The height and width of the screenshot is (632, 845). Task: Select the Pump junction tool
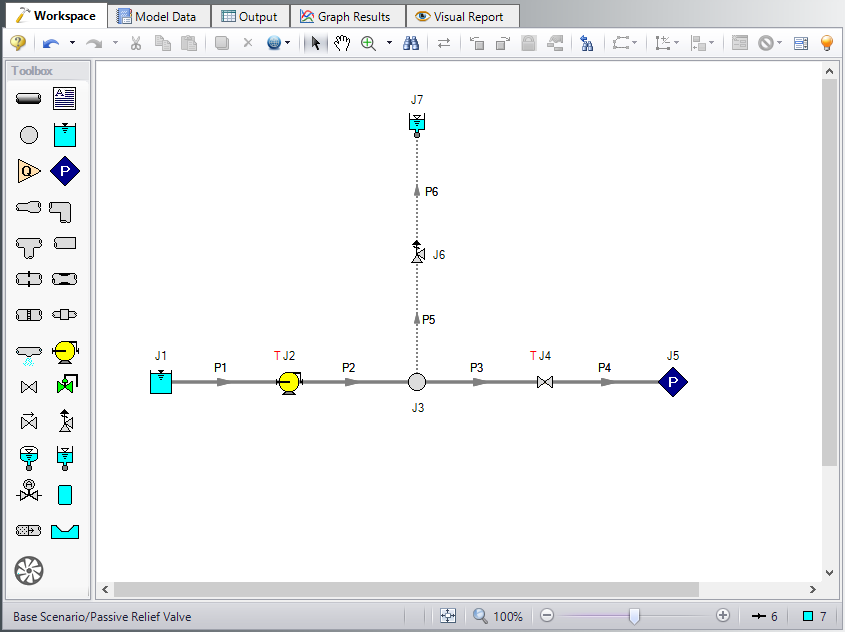[64, 351]
